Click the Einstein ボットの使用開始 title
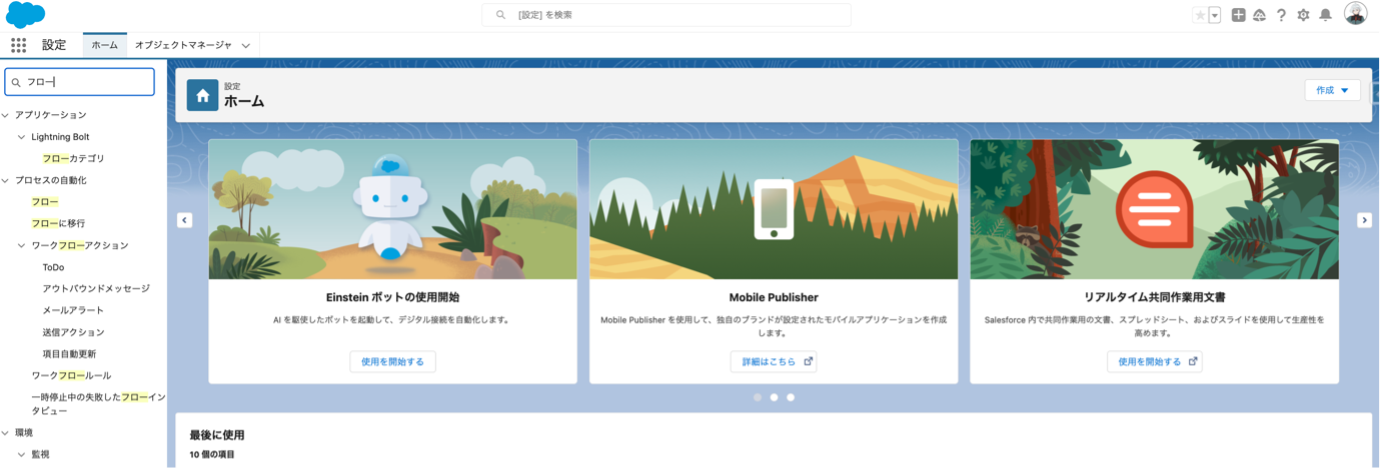This screenshot has height=470, width=1384. 393,297
